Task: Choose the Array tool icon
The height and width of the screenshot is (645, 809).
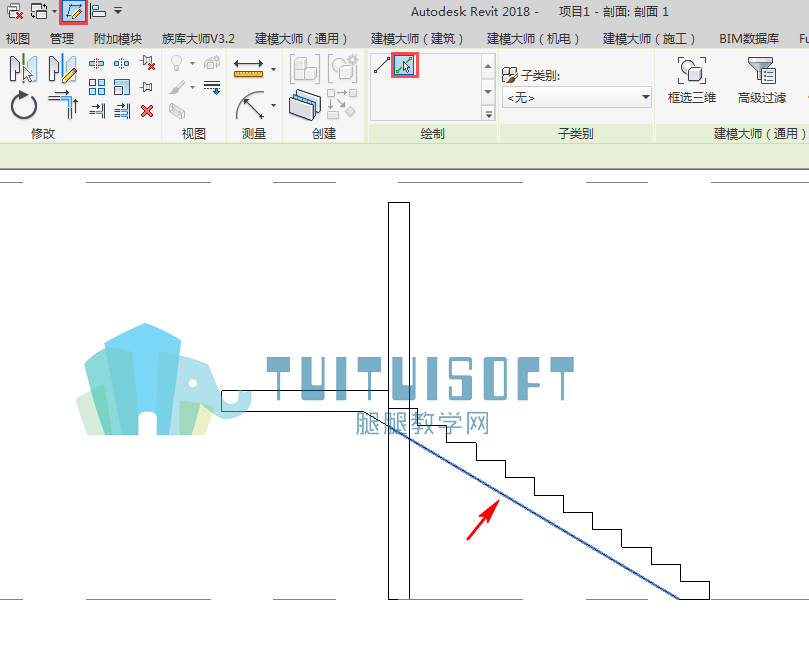Action: 96,87
